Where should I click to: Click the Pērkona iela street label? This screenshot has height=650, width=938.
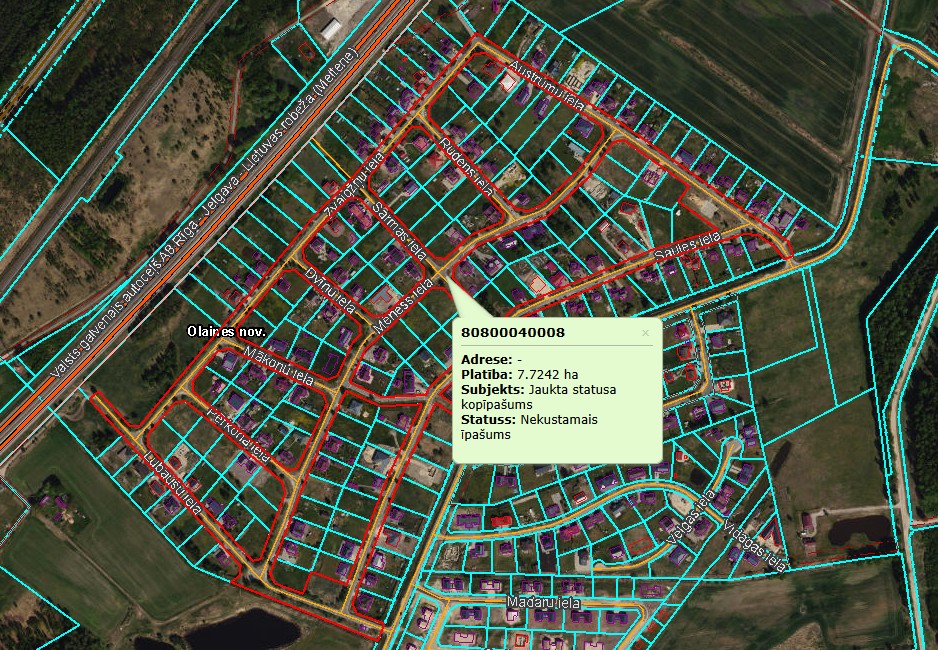click(x=239, y=431)
